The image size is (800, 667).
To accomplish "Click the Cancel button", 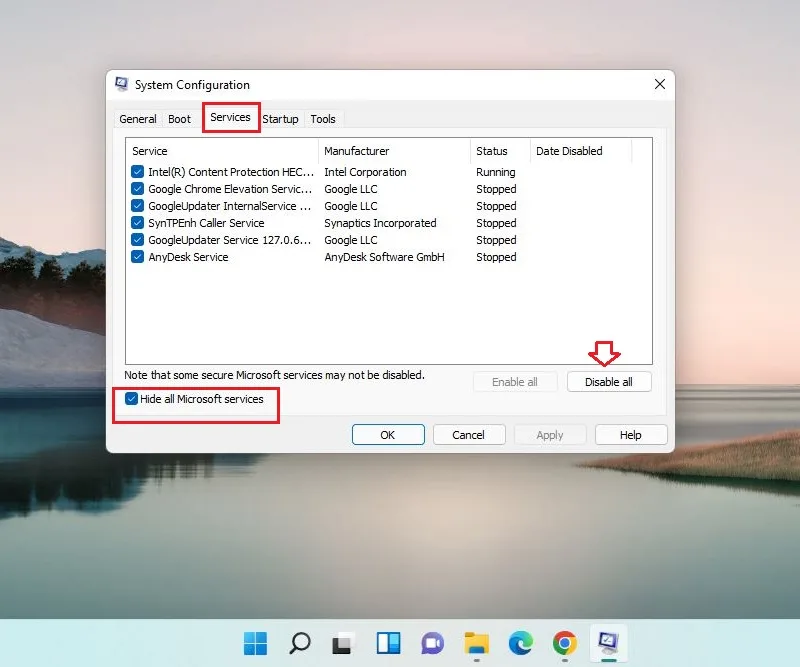I will click(468, 435).
